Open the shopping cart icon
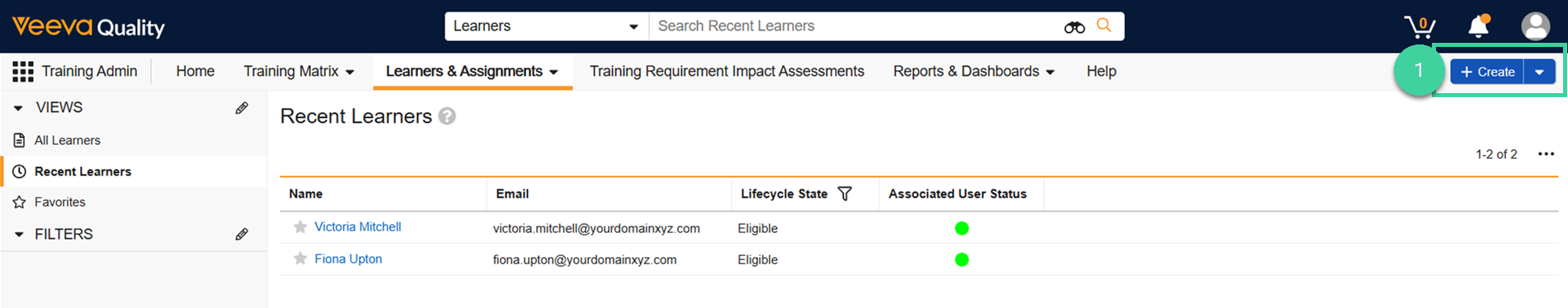 1420,26
